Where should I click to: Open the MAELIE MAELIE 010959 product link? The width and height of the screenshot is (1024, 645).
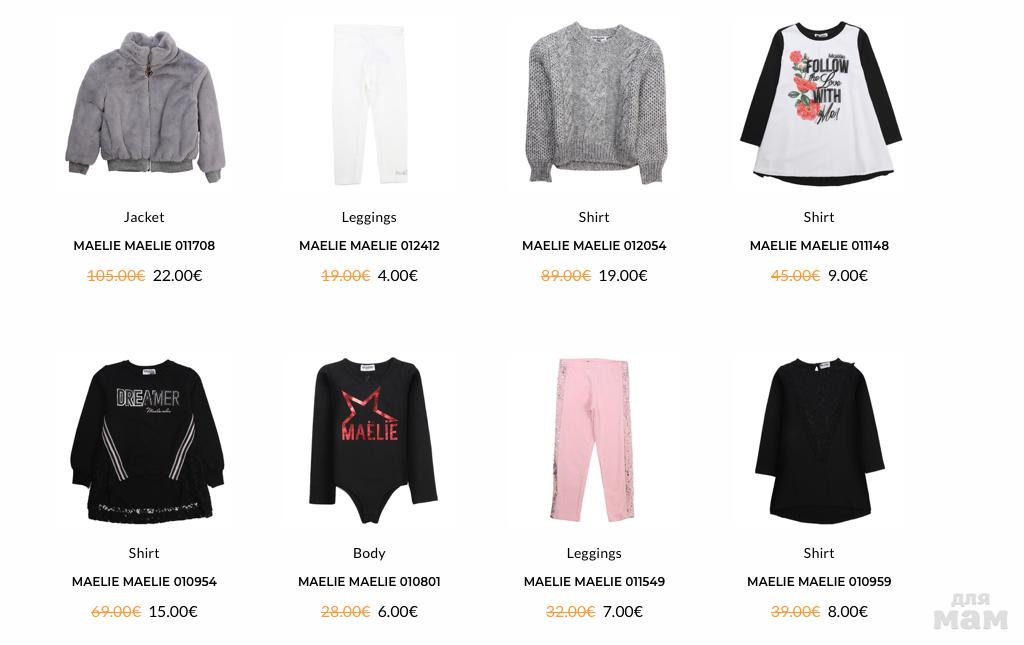tap(819, 582)
